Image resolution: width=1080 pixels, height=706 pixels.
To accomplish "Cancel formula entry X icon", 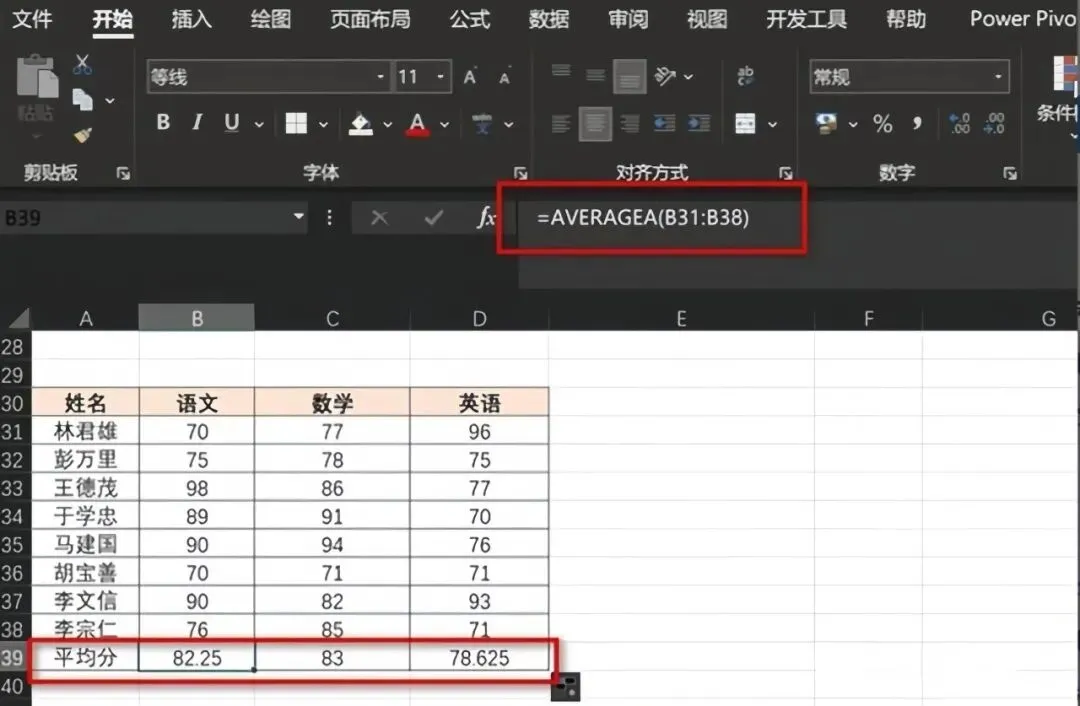I will (379, 218).
